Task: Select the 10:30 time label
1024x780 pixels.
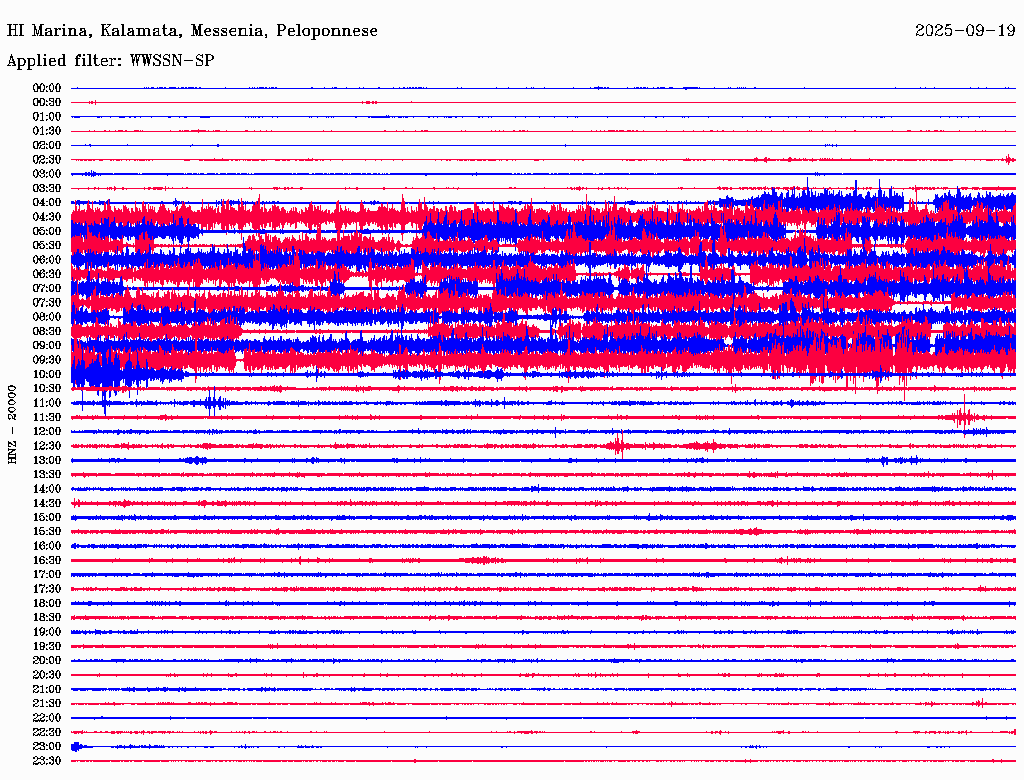Action: tap(47, 389)
